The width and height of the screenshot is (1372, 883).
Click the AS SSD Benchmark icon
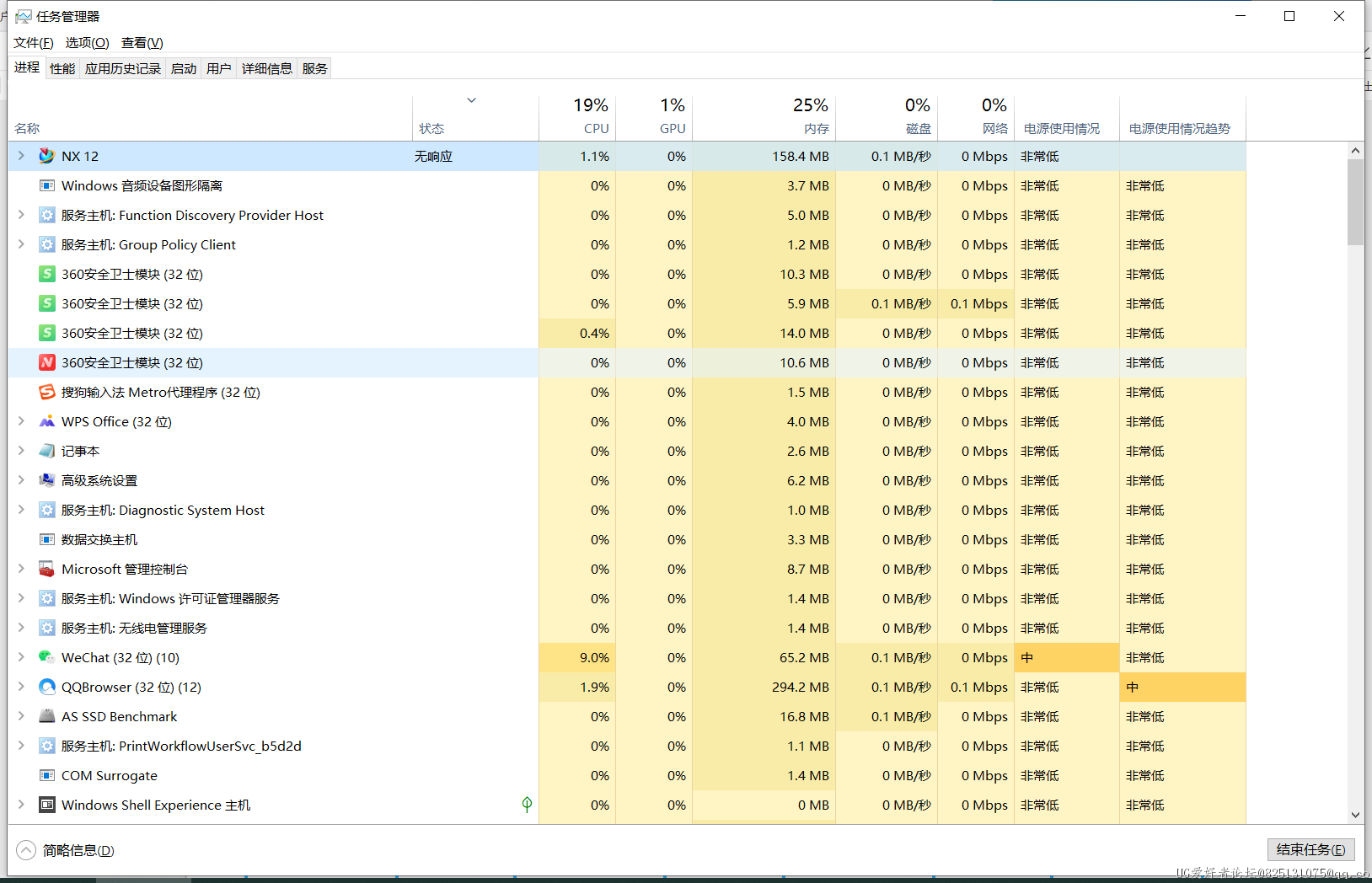click(x=47, y=716)
